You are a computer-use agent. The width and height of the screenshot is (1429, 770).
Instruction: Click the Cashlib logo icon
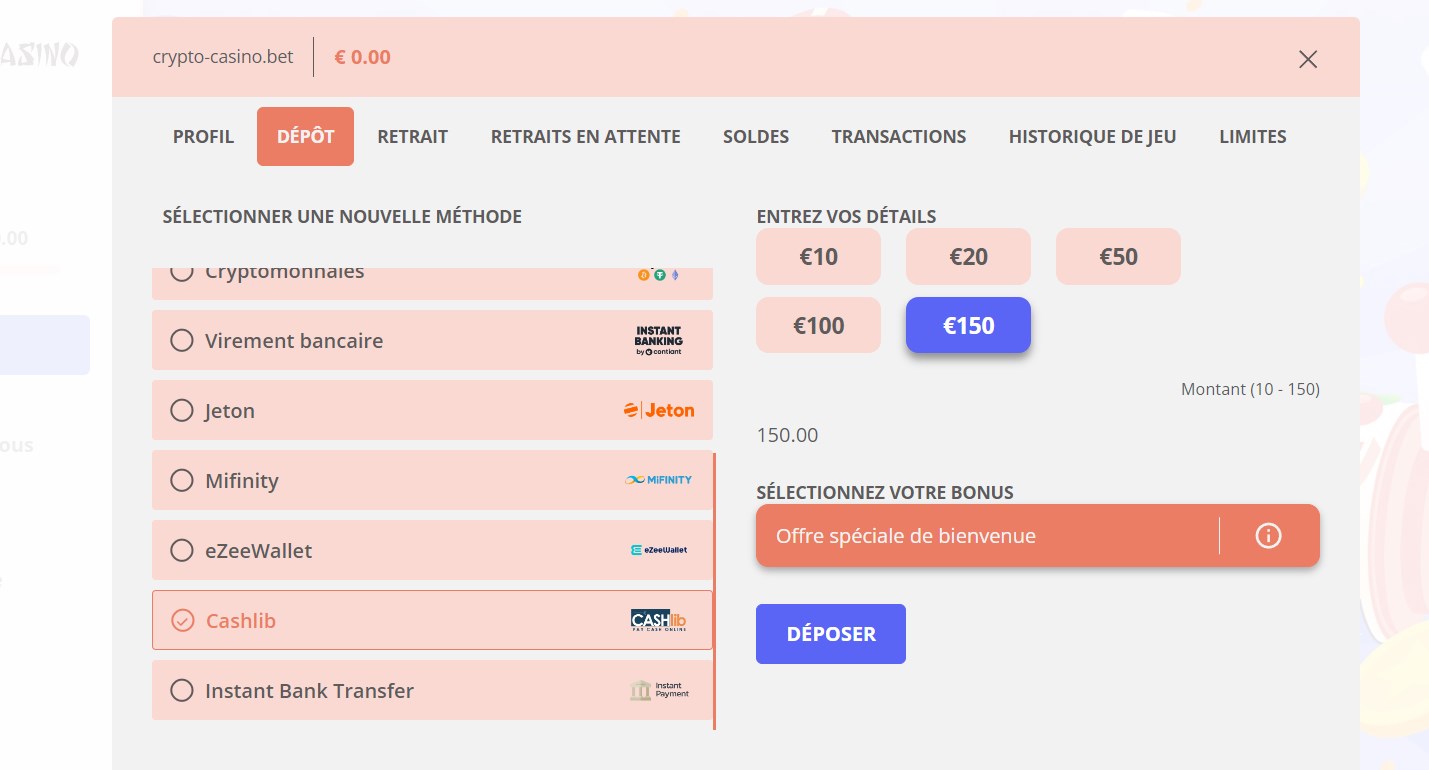(658, 620)
